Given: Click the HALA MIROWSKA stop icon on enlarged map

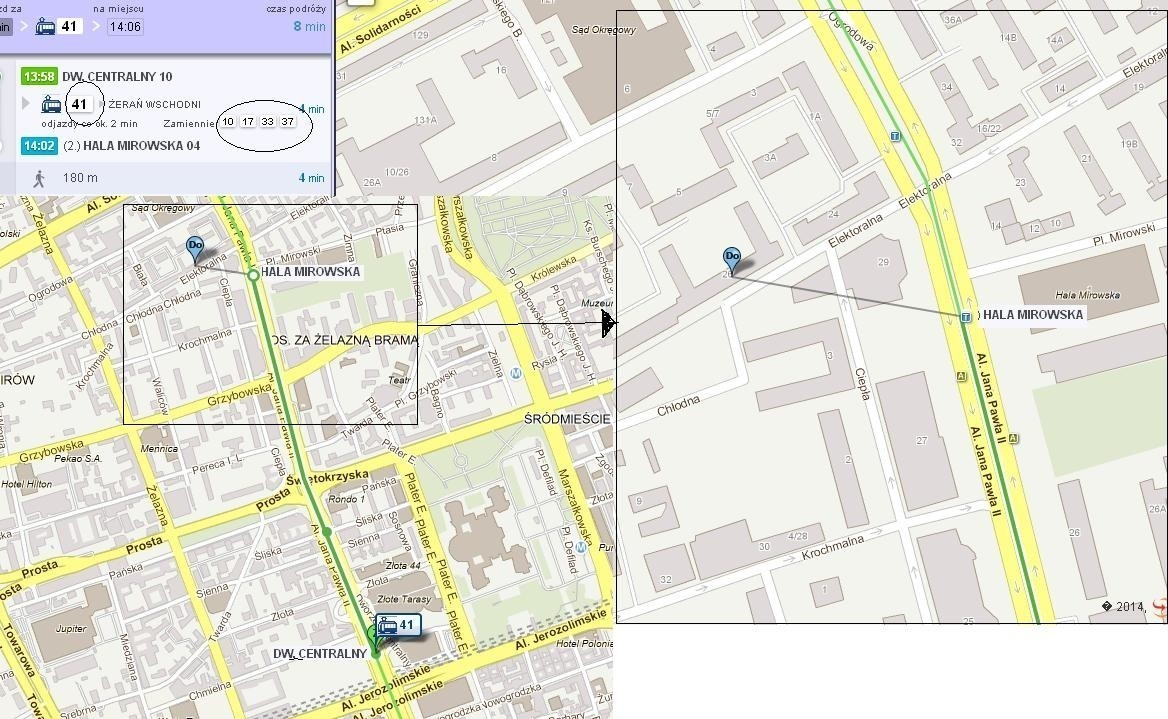Looking at the screenshot, I should [x=965, y=317].
